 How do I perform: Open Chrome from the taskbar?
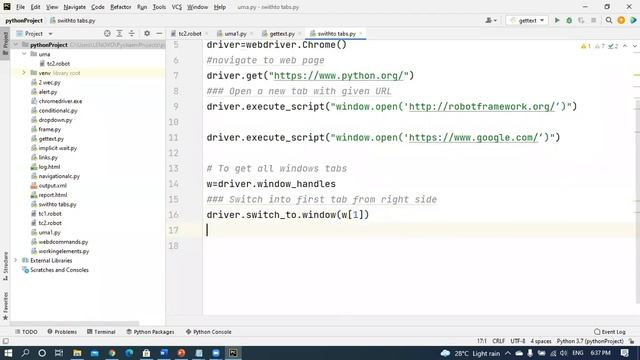[112, 353]
